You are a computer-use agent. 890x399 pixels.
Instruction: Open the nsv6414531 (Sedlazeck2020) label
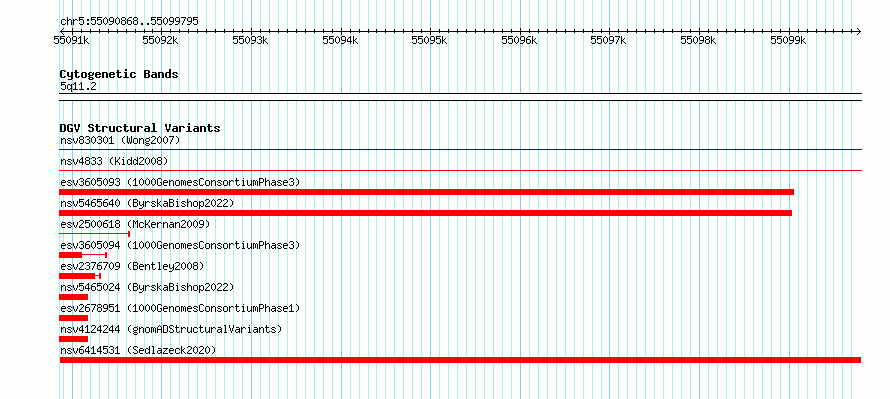tap(138, 350)
